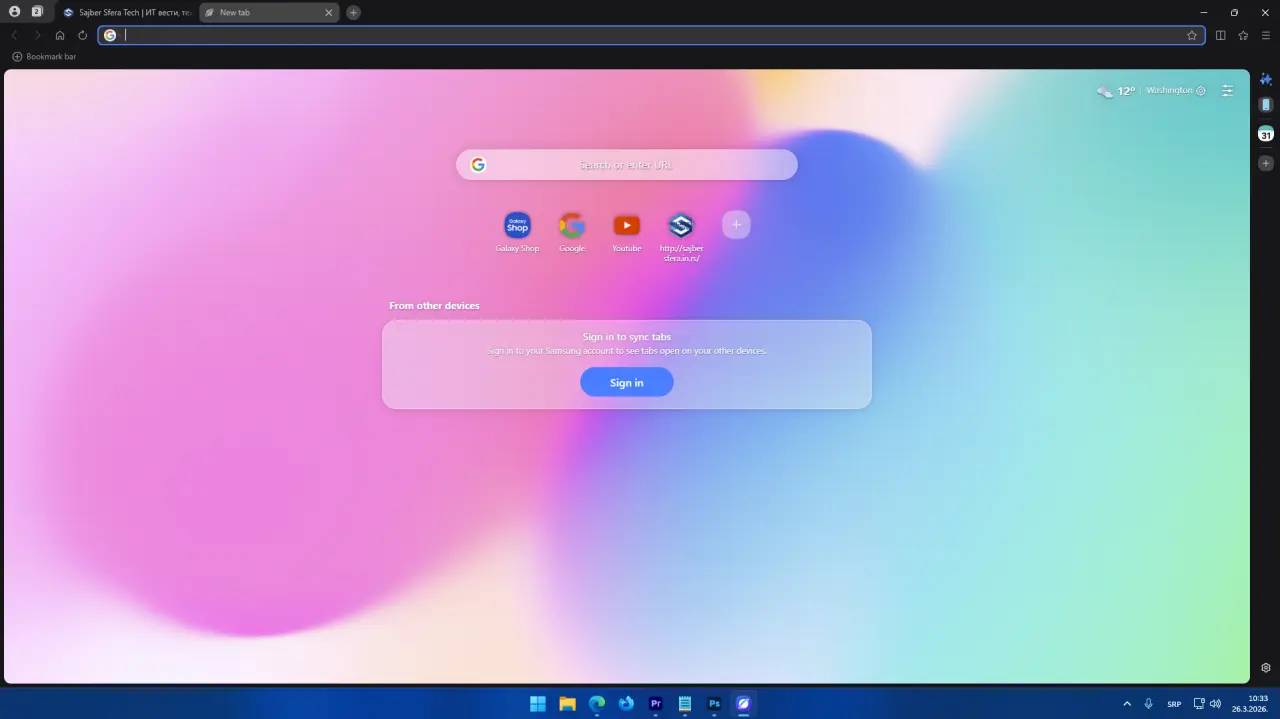Click the Search or enter URL box
The image size is (1280, 719).
coord(626,165)
